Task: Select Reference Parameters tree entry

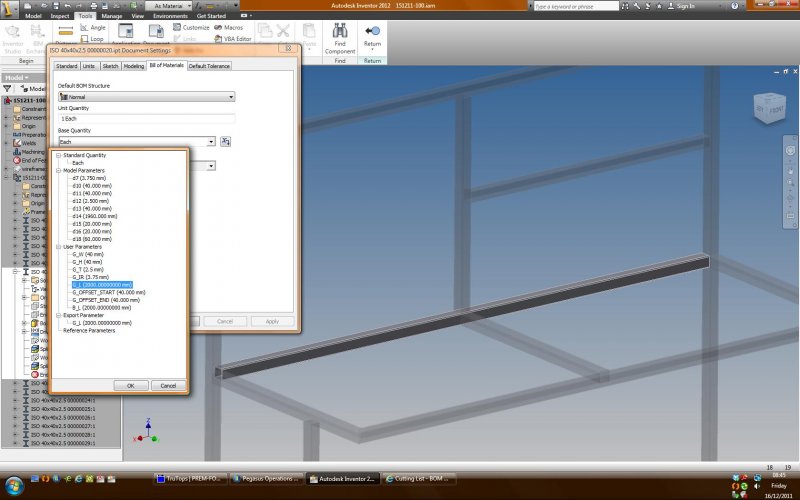Action: point(89,331)
